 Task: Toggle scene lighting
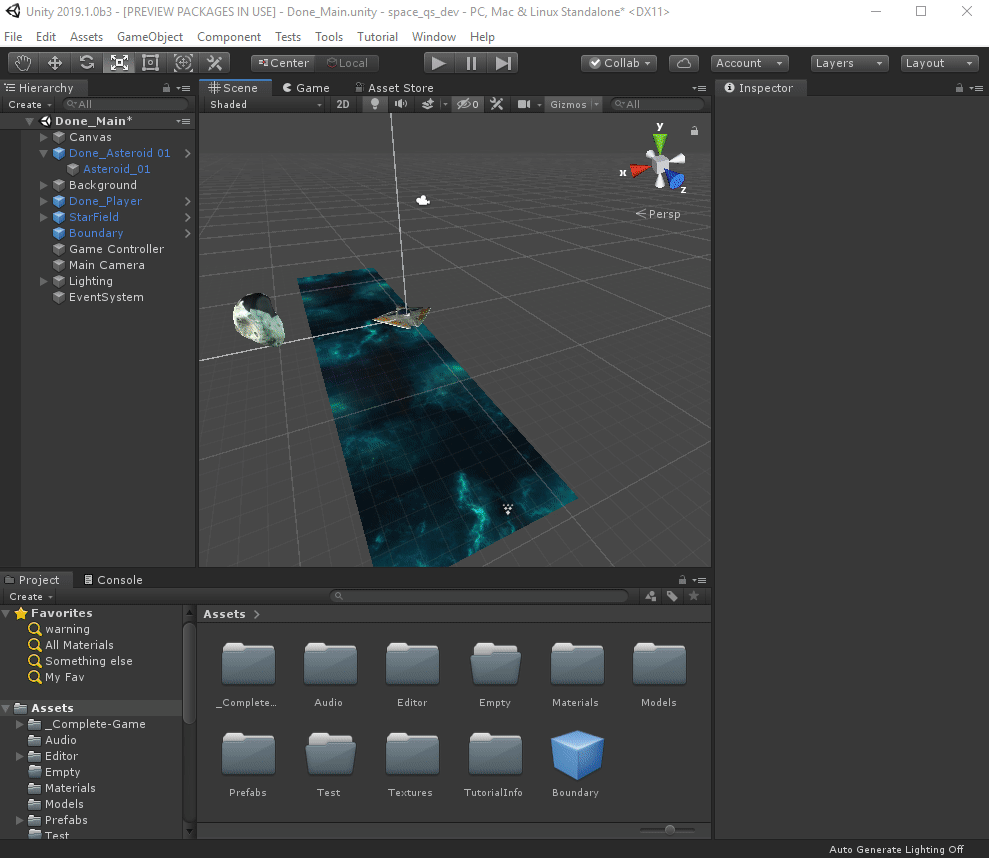(374, 104)
